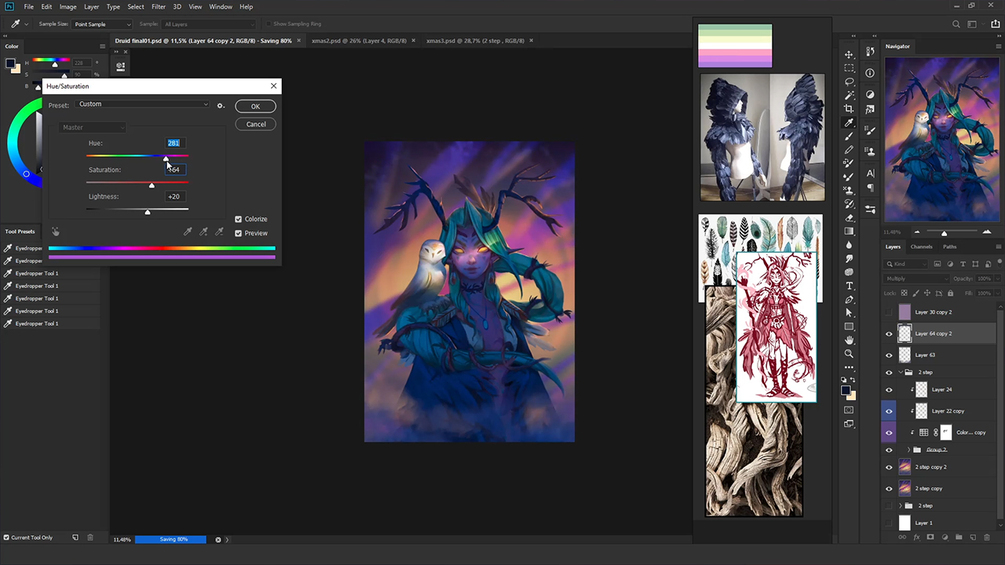This screenshot has width=1005, height=565.
Task: Select the Zoom tool in the toolbar
Action: pos(849,354)
